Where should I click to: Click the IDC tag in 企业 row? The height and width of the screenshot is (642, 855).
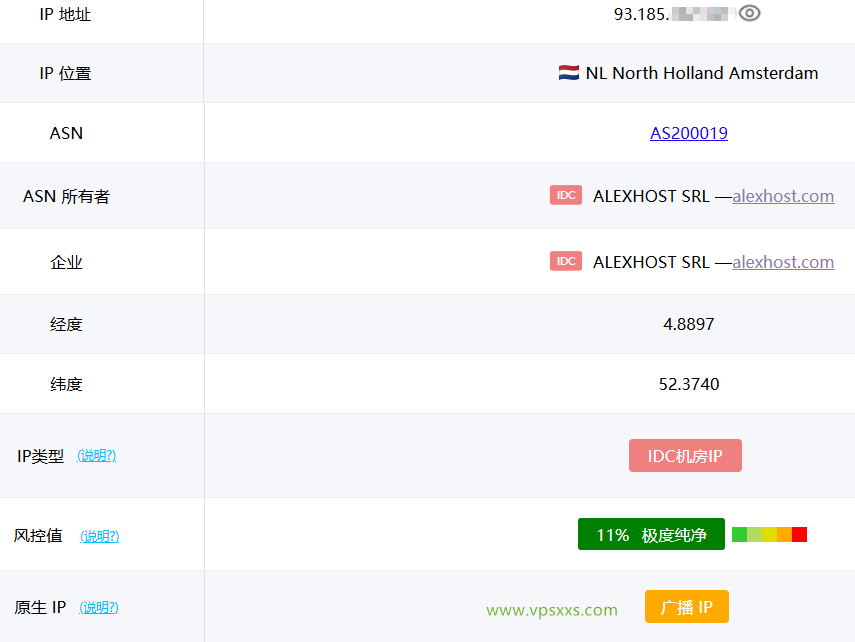pos(566,261)
